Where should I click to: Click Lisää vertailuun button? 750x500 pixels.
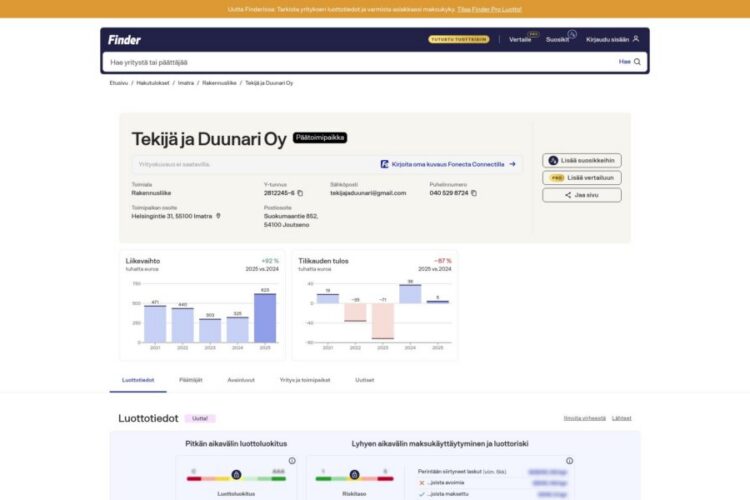(582, 177)
